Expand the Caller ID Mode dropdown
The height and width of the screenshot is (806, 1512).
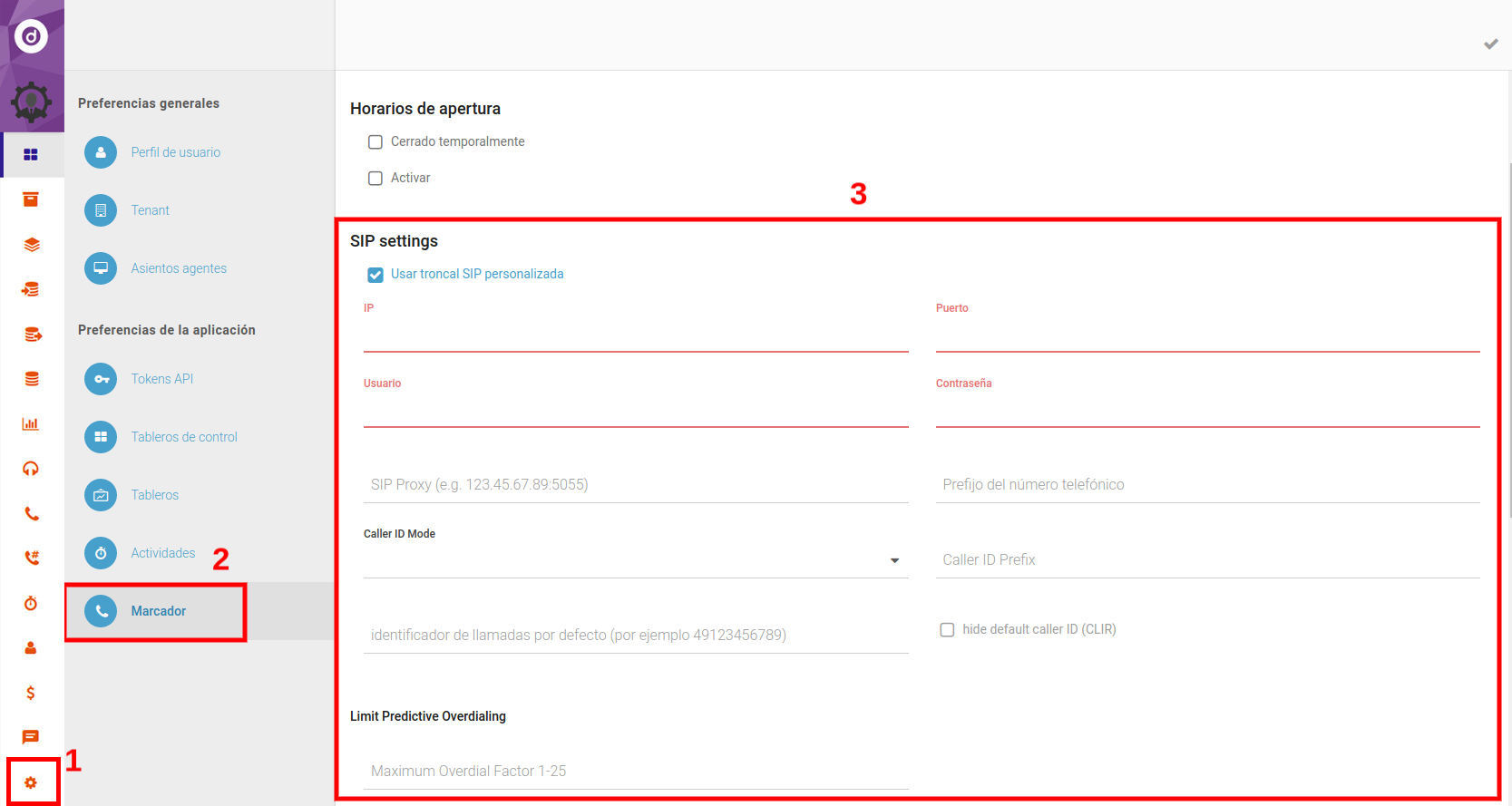635,560
